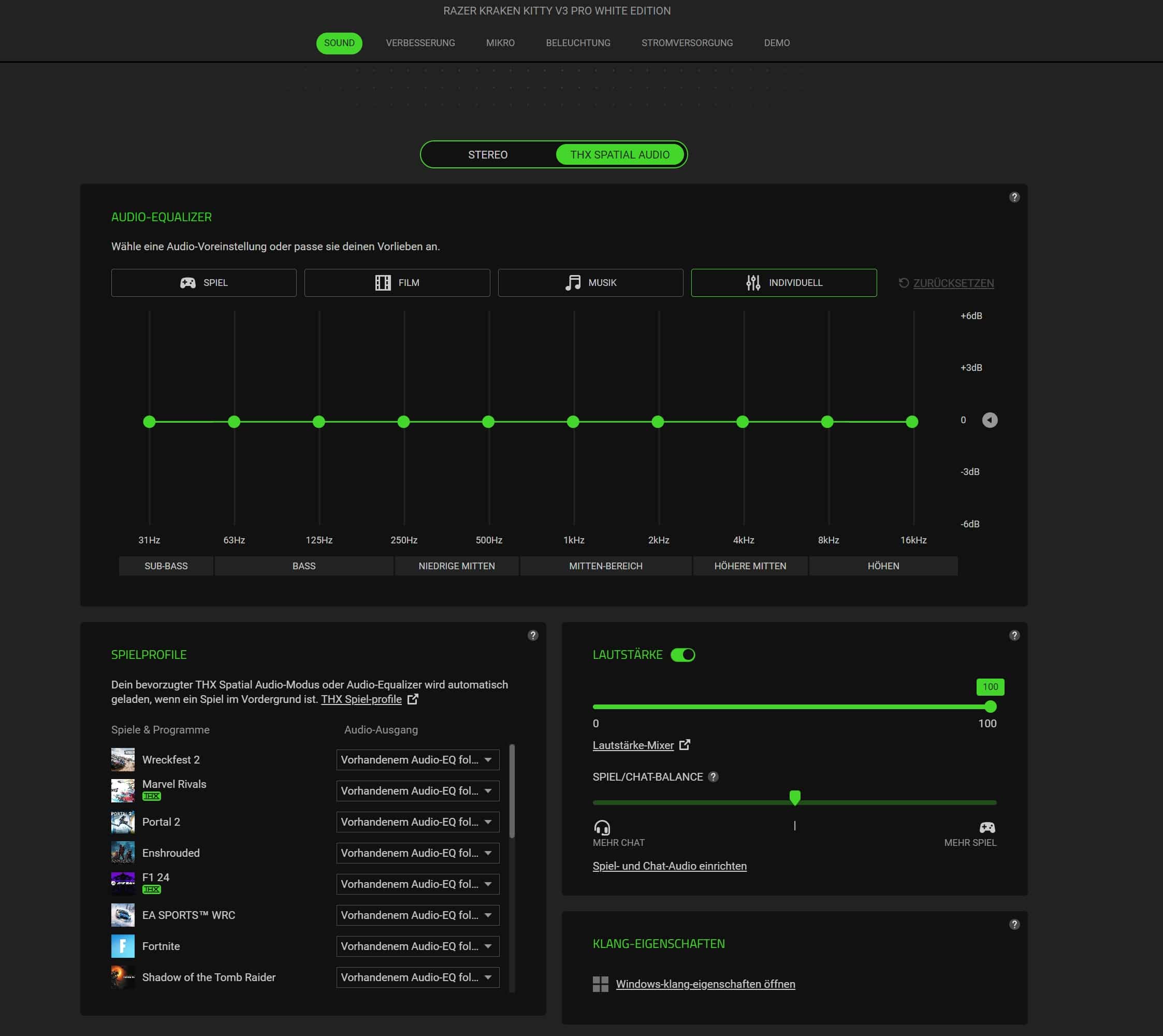Switch to the Mikro tab
The height and width of the screenshot is (1036, 1163).
pyautogui.click(x=500, y=44)
